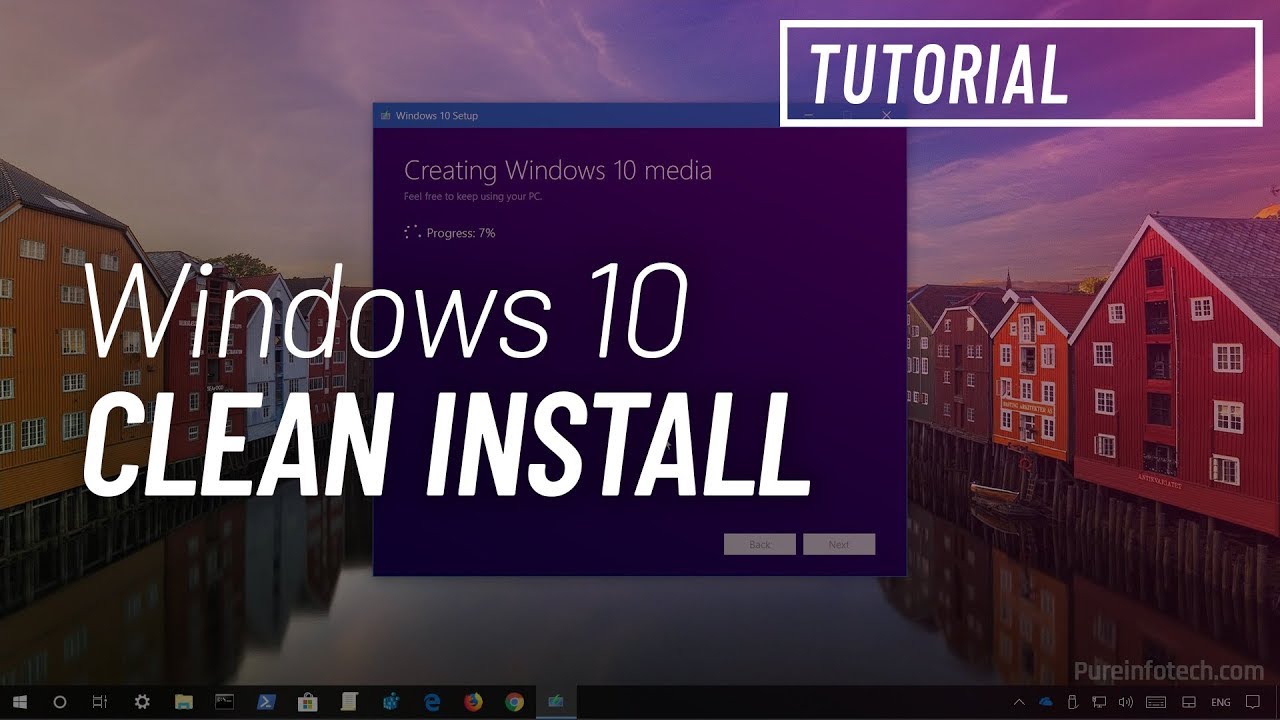Click Windows 10 Setup title bar icon
Viewport: 1280px width, 720px height.
[385, 116]
